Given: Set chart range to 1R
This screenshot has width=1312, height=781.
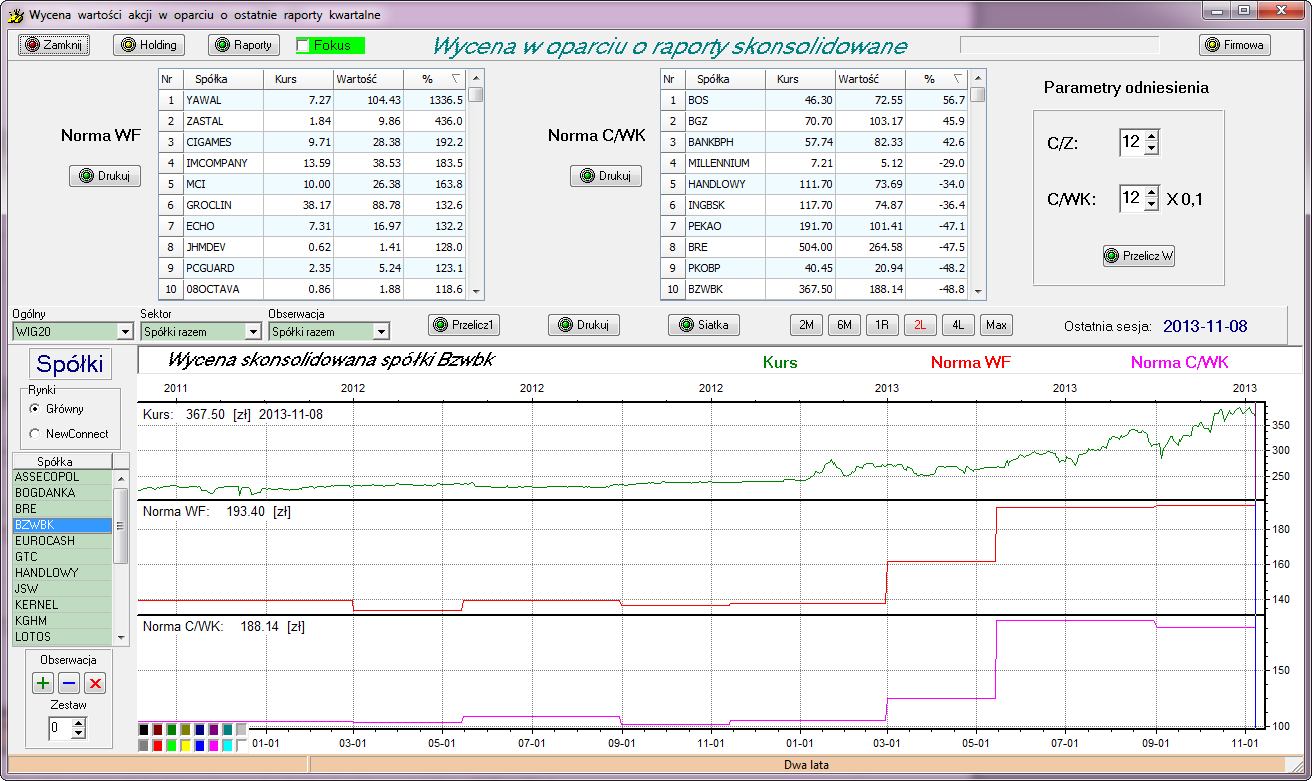Looking at the screenshot, I should click(x=881, y=325).
